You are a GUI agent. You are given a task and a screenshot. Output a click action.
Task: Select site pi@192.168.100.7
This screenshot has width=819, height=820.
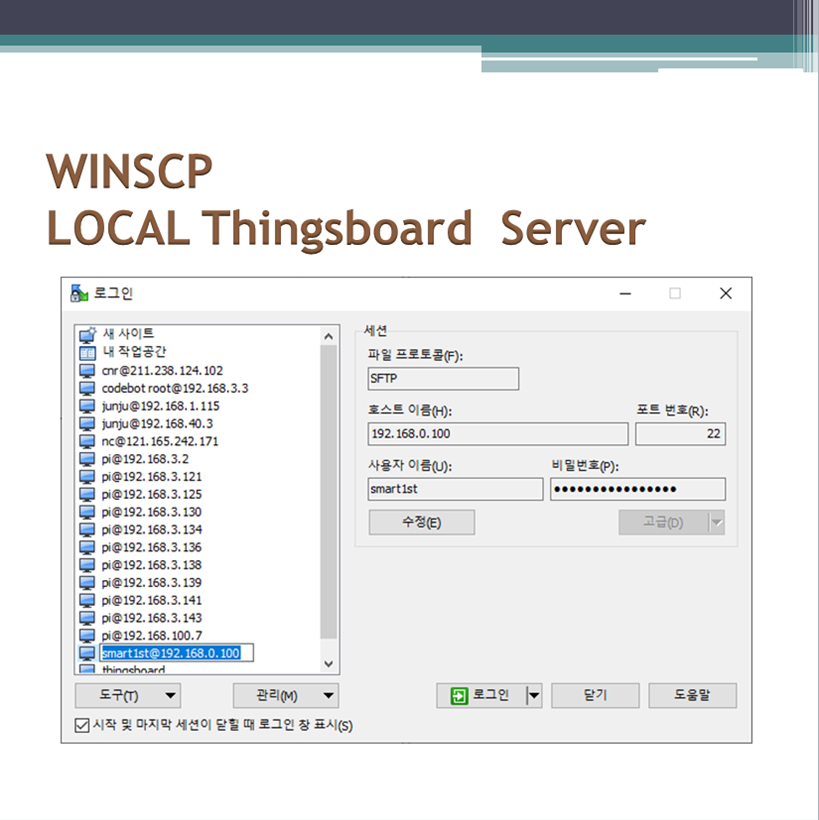152,636
